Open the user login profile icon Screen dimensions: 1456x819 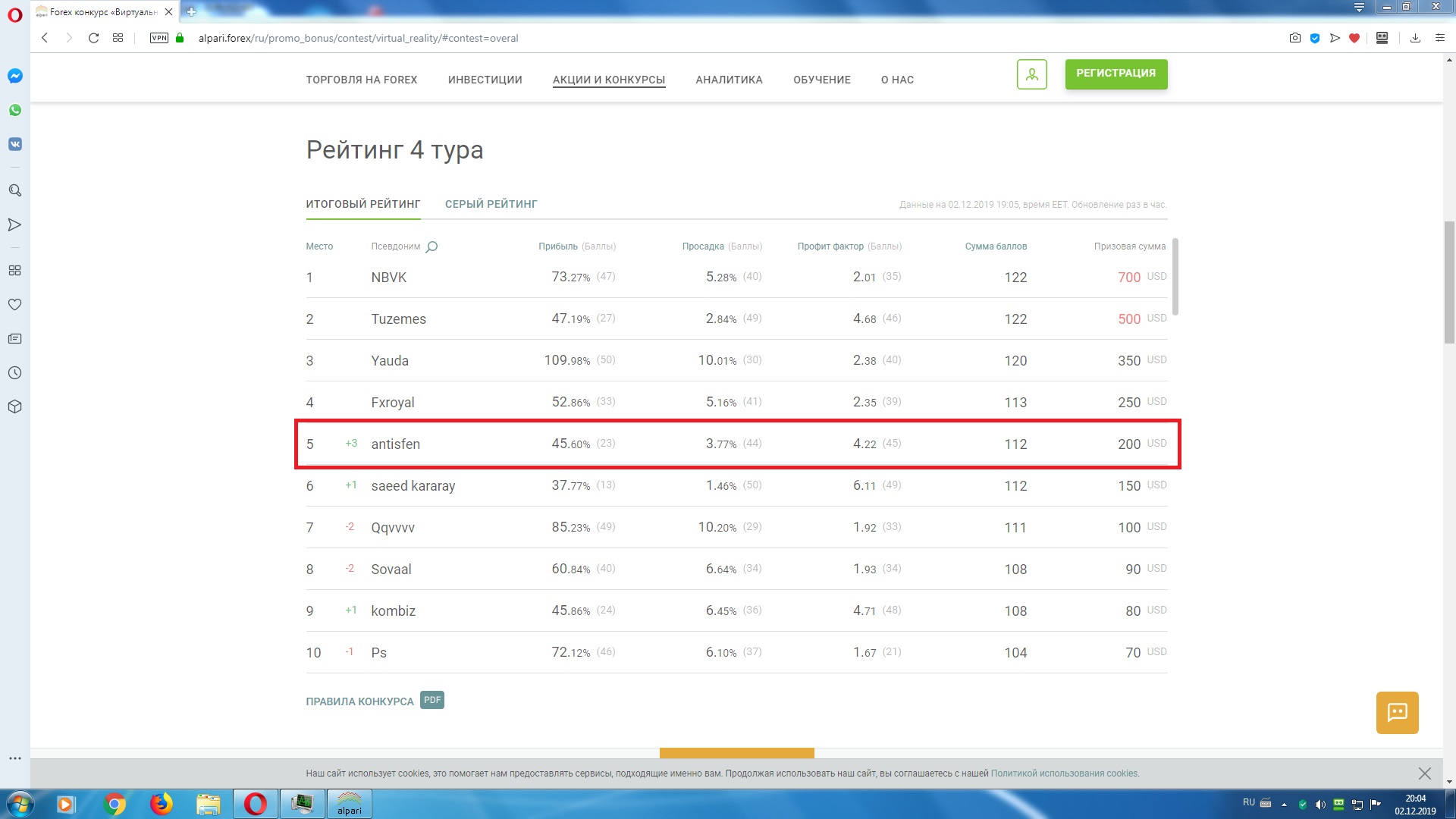click(x=1031, y=74)
